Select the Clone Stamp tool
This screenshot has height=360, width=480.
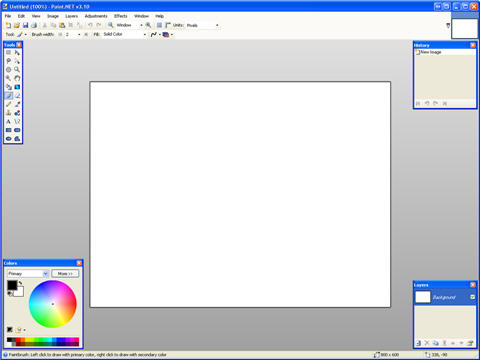tap(9, 113)
